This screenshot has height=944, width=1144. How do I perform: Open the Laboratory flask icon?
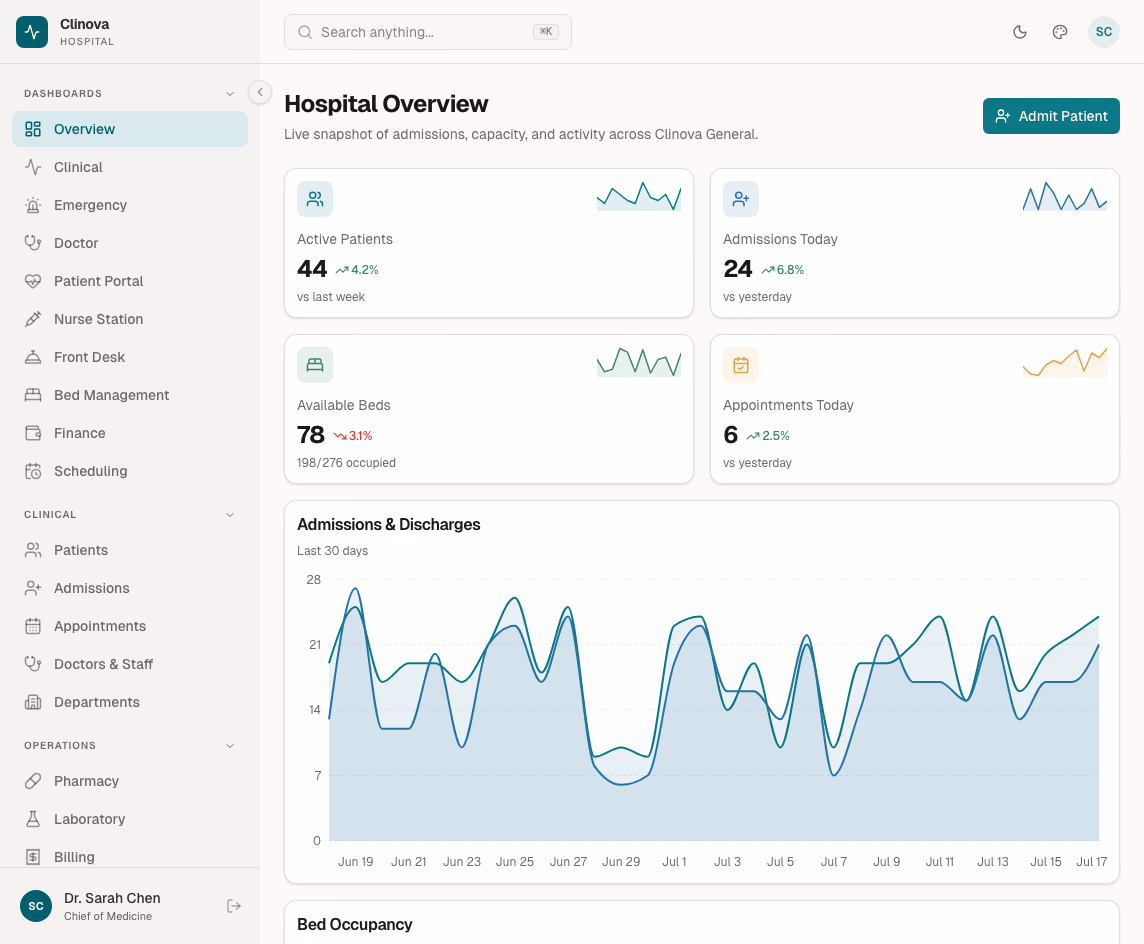coord(33,819)
